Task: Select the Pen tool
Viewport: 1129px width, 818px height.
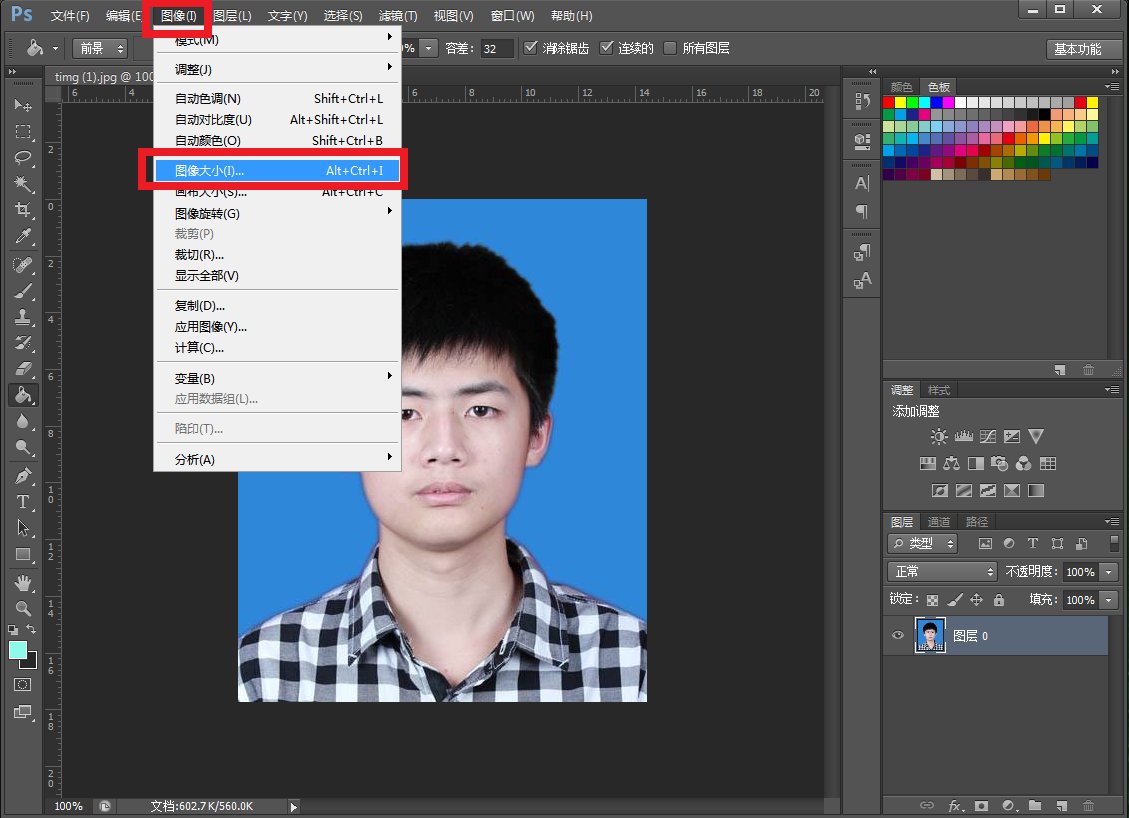Action: (x=23, y=476)
